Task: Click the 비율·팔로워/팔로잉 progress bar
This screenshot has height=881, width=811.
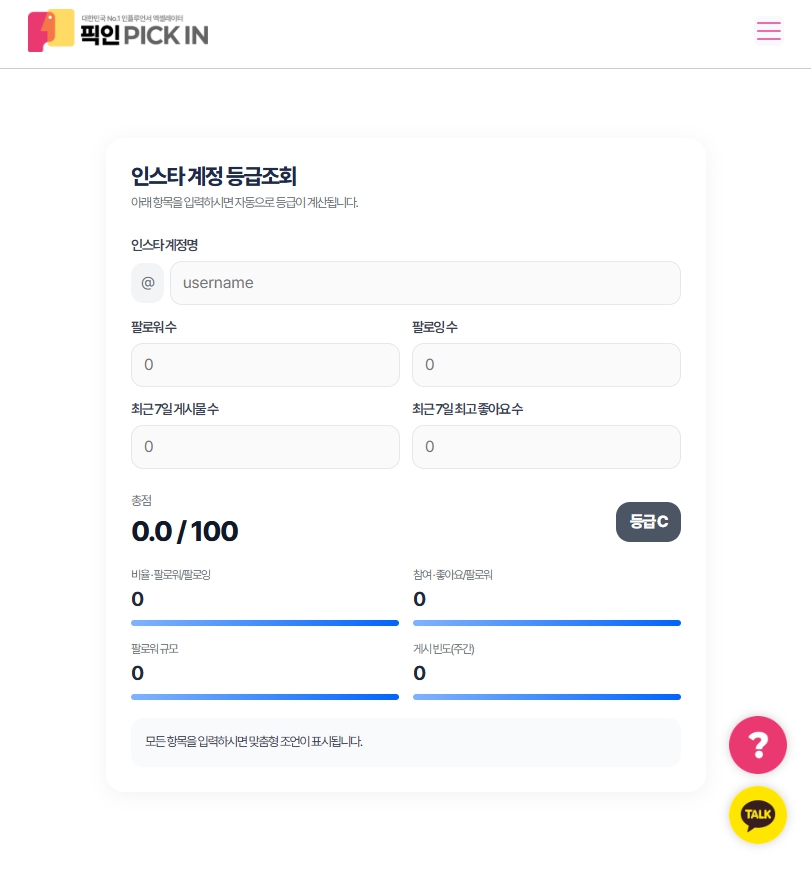Action: click(x=265, y=623)
